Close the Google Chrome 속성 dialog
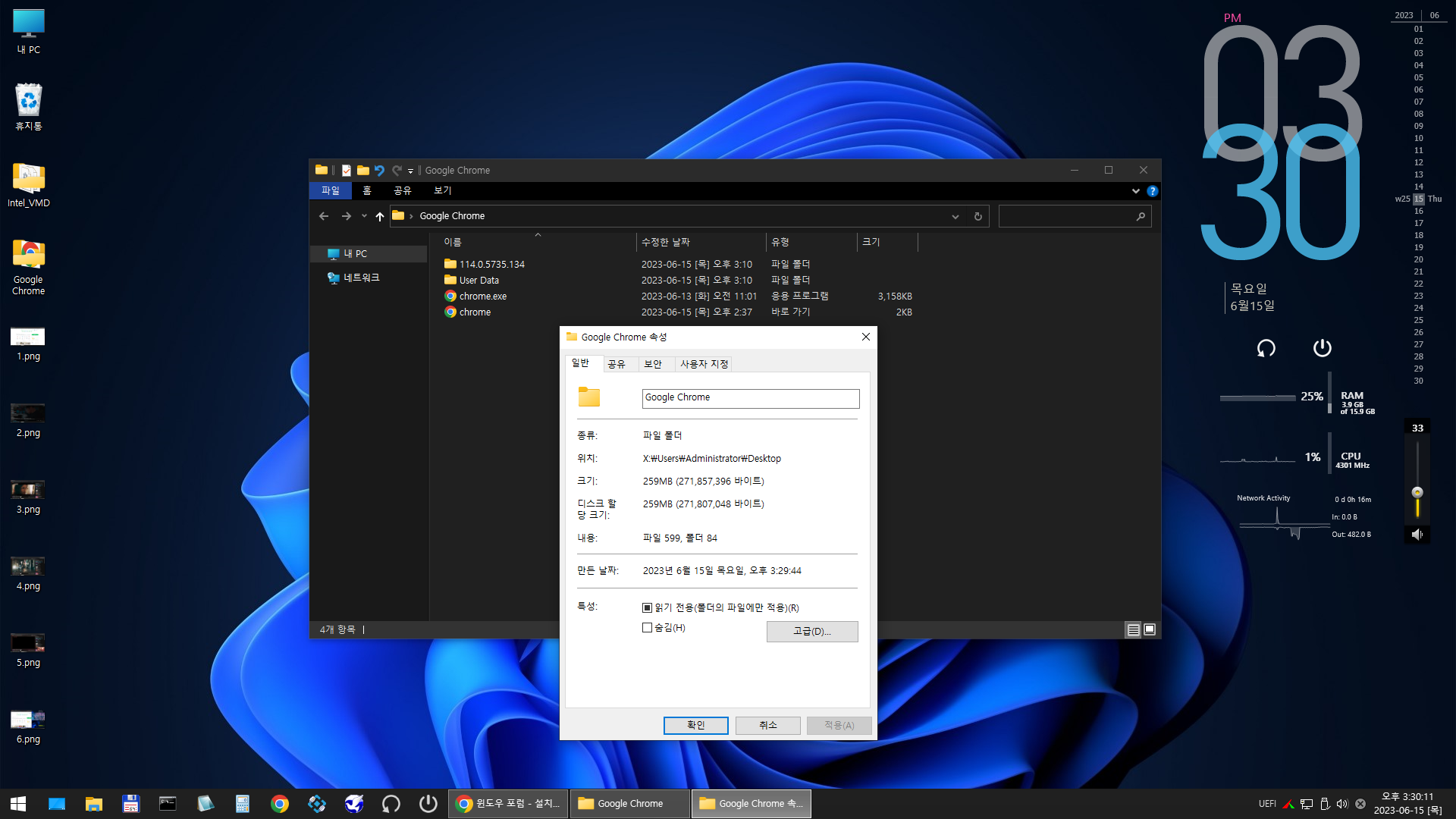 (866, 337)
